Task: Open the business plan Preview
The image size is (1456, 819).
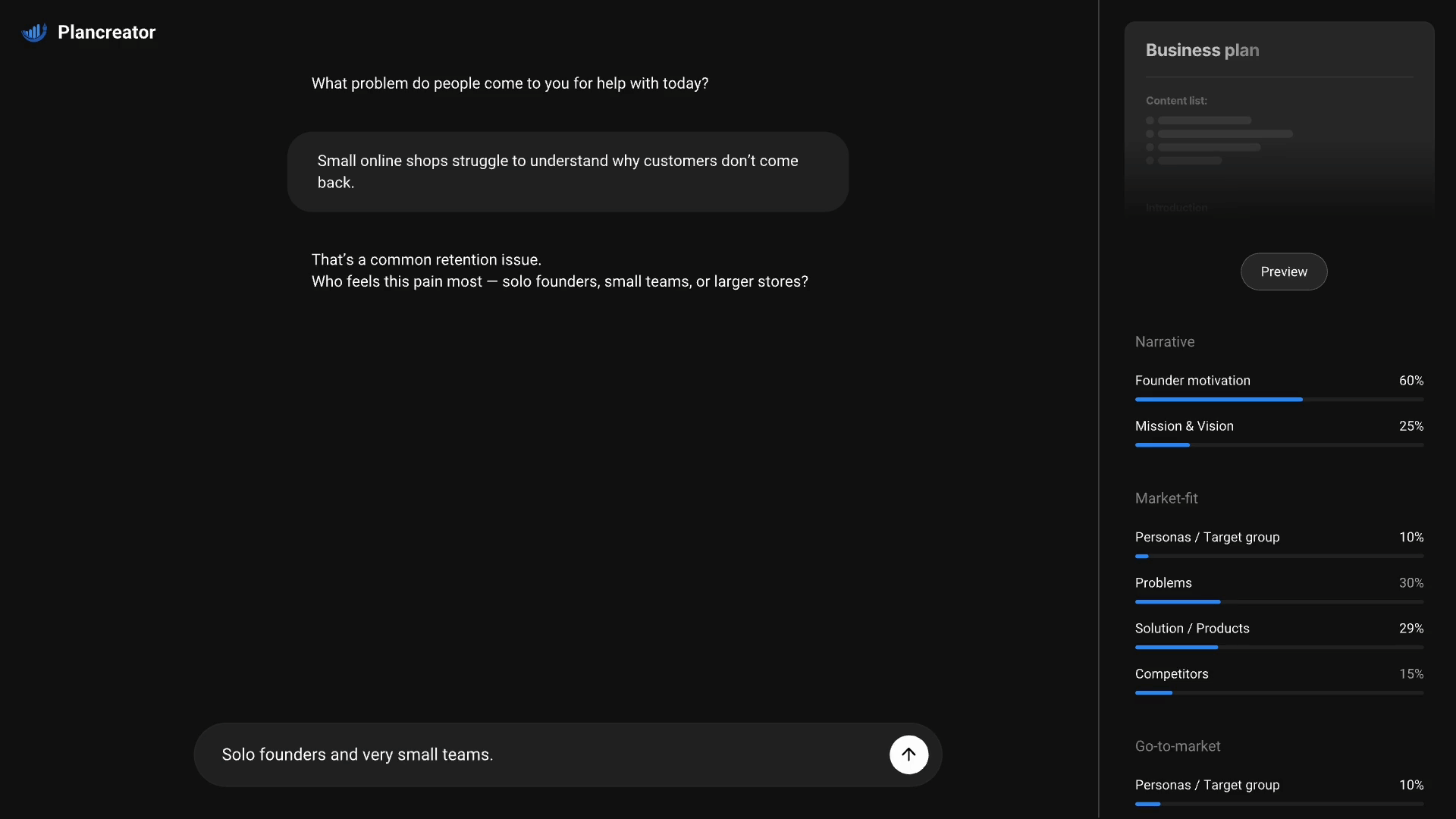Action: 1283,271
